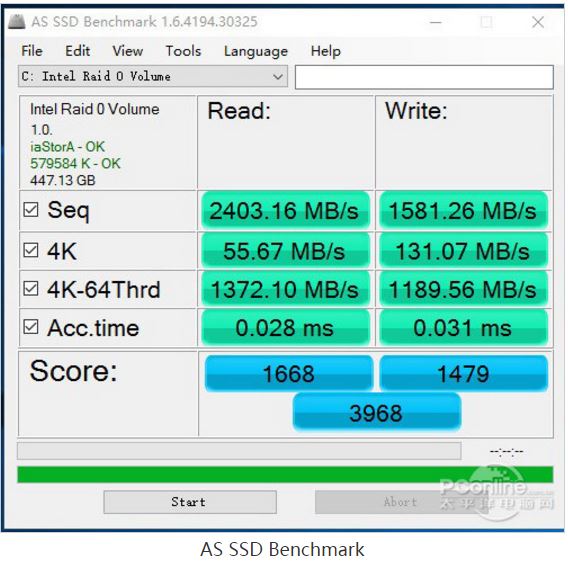568x561 pixels.
Task: Disable the 4K-64Thrd test checkbox
Action: pyautogui.click(x=31, y=289)
